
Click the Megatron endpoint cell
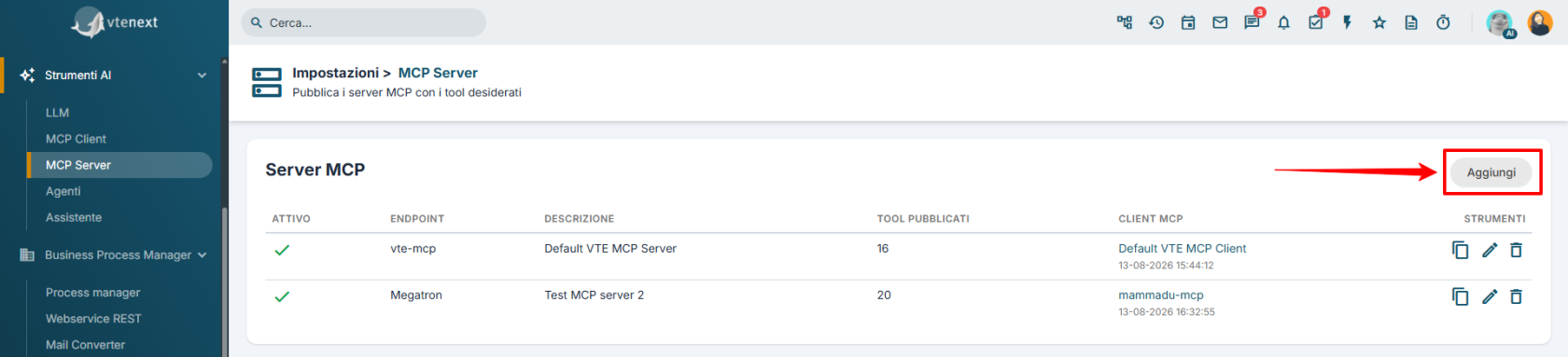tap(416, 295)
